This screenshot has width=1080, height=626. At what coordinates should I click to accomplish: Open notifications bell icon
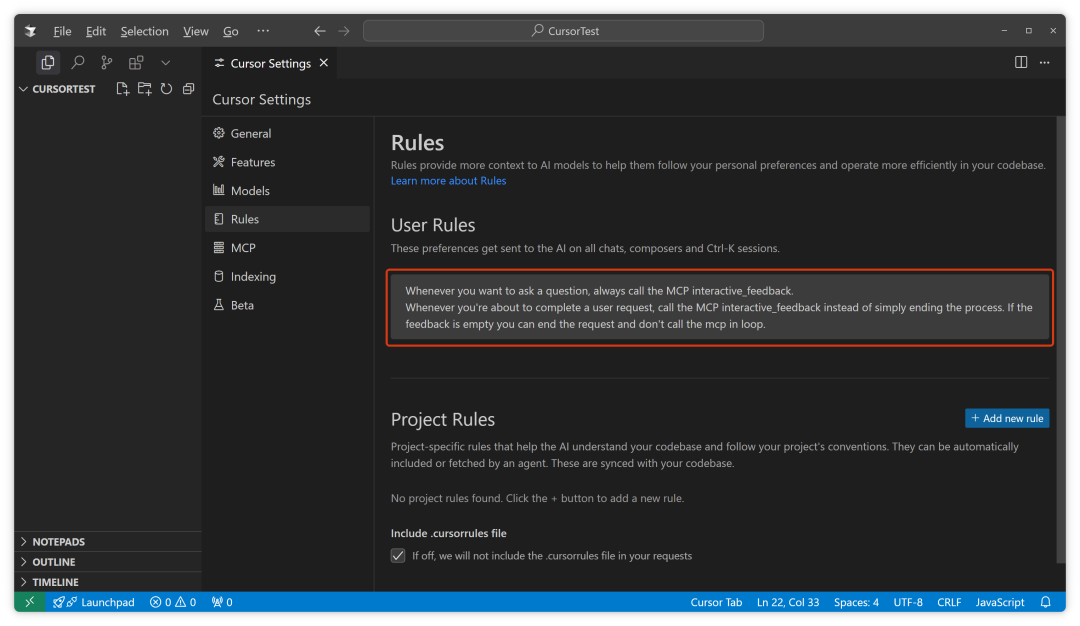[x=1046, y=602]
